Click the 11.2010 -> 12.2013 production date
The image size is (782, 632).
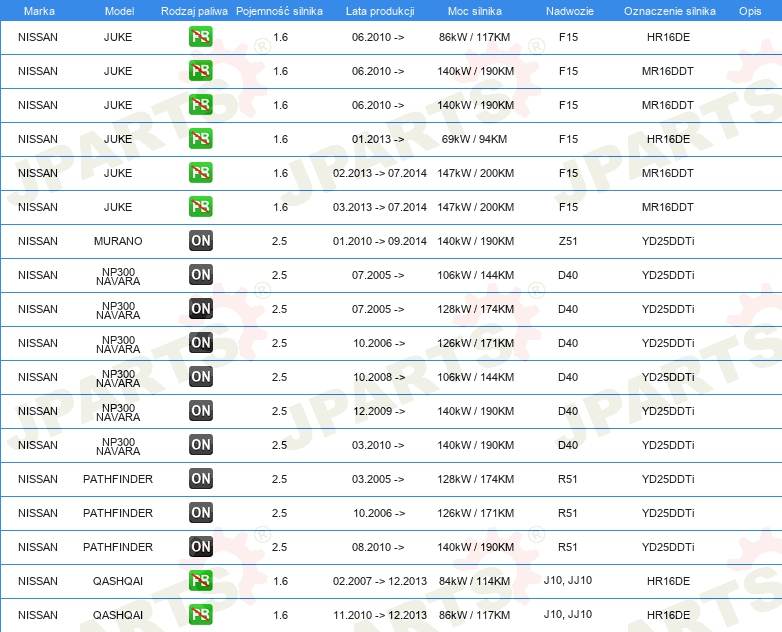pos(380,615)
